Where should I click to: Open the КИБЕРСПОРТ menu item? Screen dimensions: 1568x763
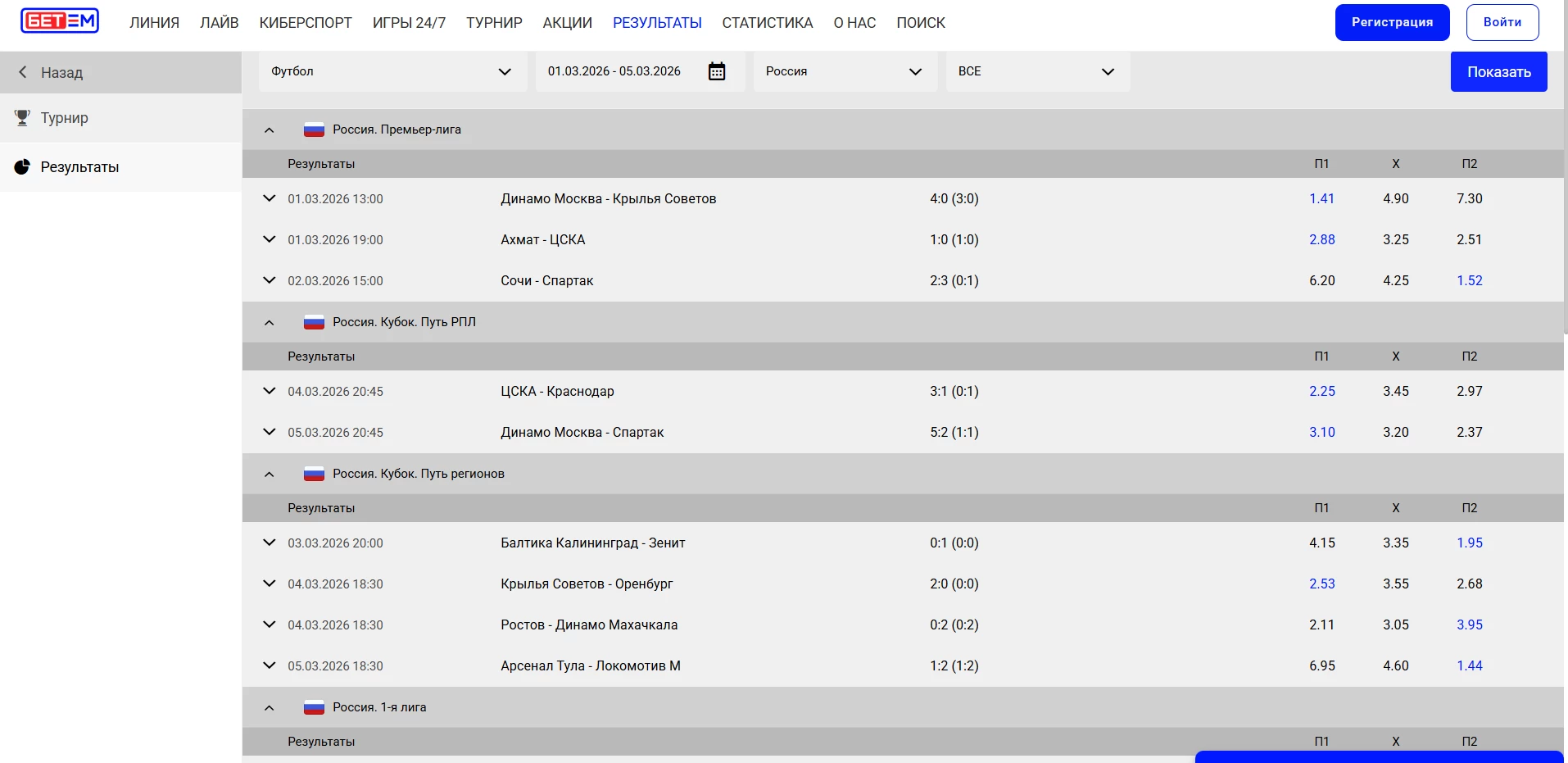point(306,23)
